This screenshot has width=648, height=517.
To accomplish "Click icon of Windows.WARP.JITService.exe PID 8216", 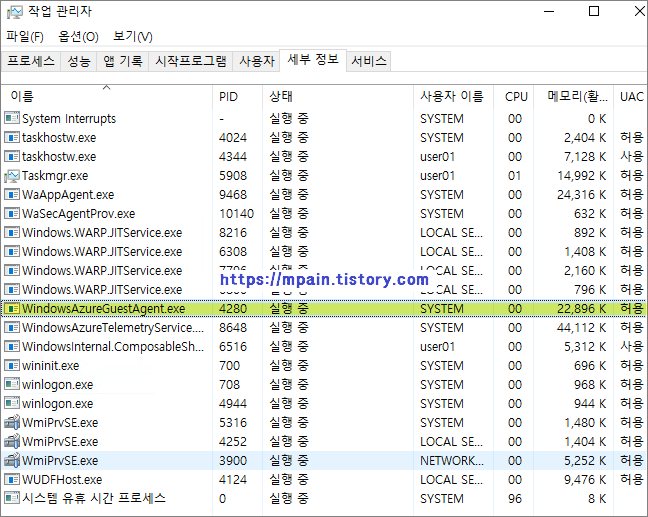I will click(x=12, y=232).
